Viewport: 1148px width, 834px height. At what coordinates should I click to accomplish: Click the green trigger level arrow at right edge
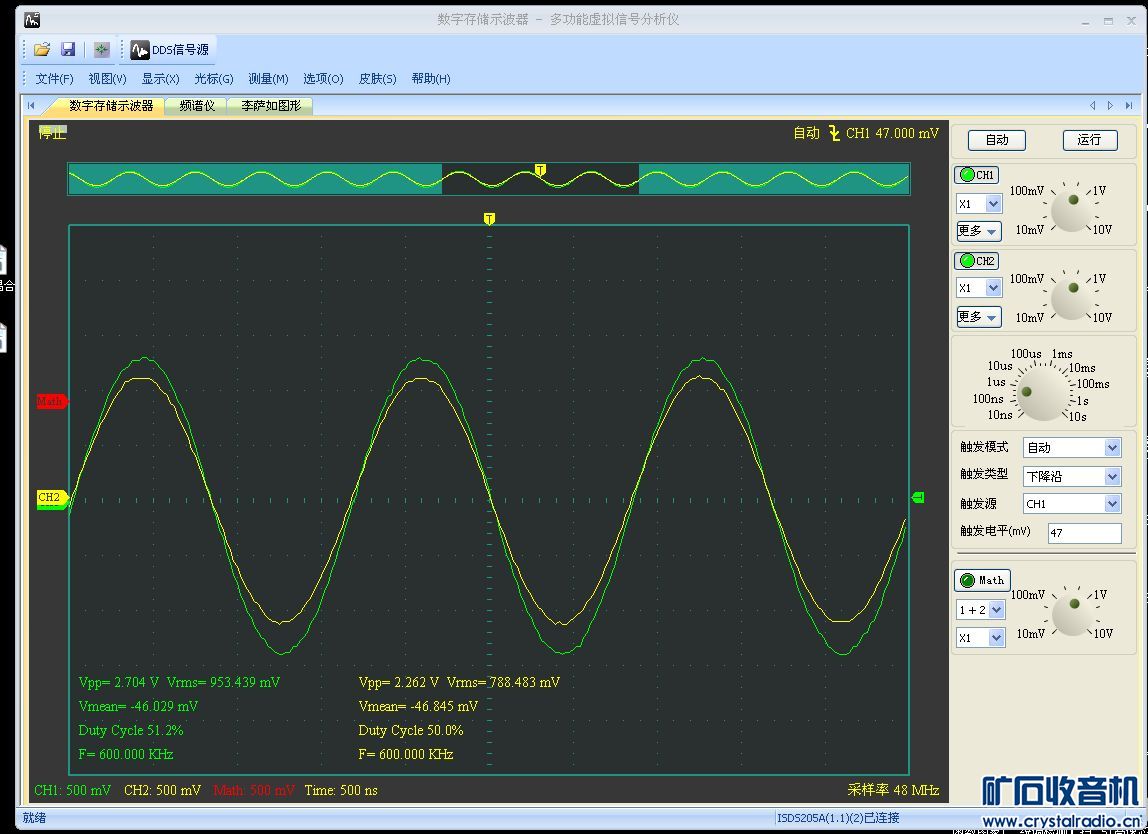pyautogui.click(x=917, y=497)
